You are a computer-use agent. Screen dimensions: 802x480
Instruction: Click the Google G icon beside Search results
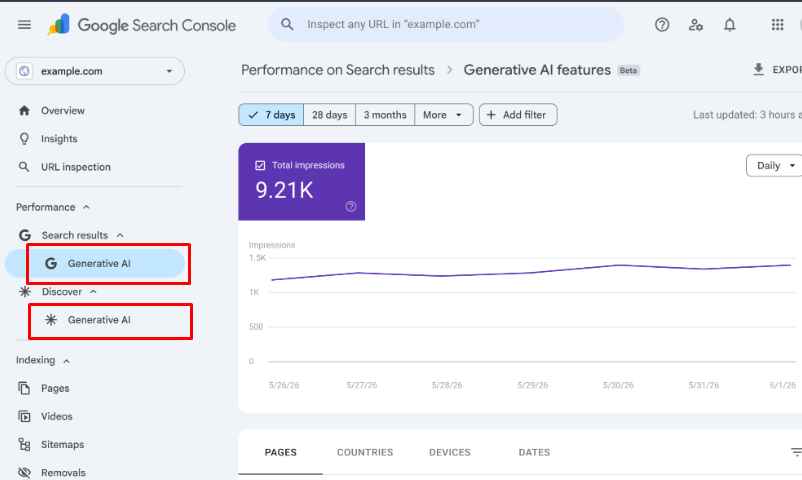point(25,235)
